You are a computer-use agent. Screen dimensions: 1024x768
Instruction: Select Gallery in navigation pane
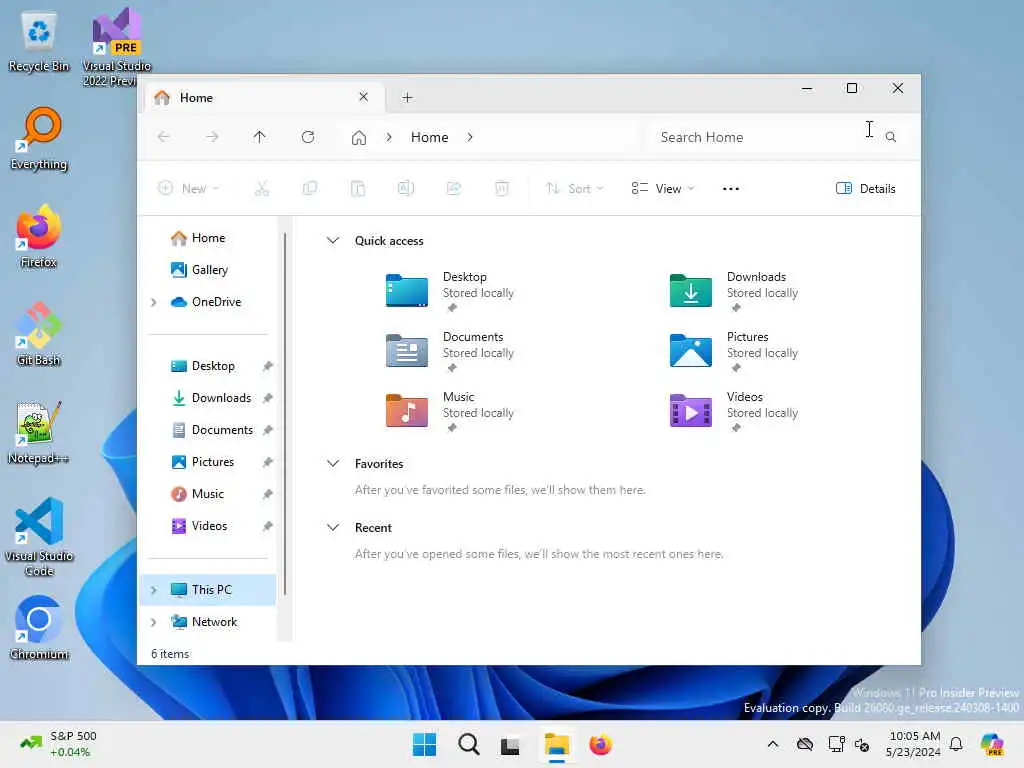[x=209, y=270]
